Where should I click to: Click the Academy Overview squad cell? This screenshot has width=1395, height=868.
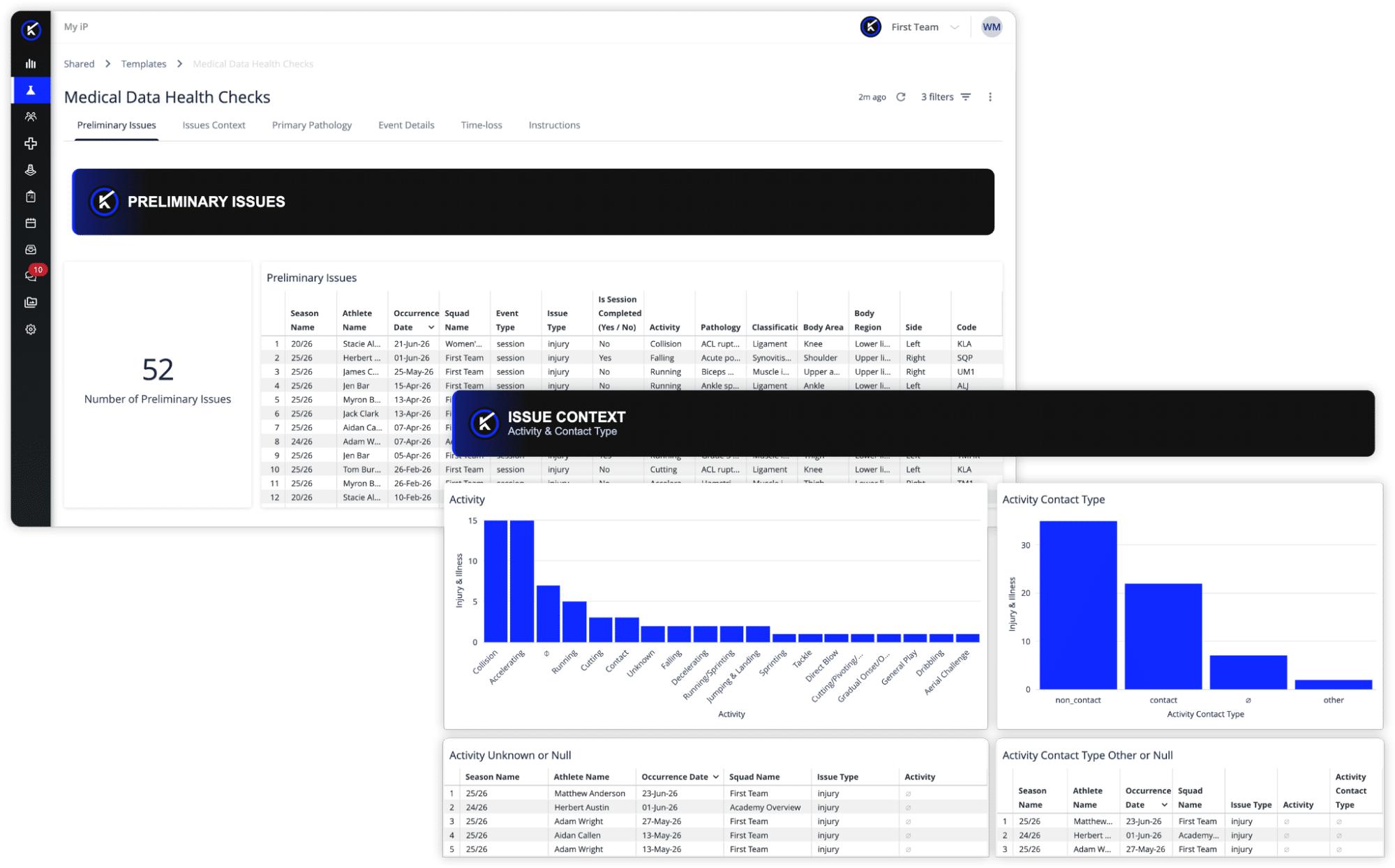(x=765, y=807)
